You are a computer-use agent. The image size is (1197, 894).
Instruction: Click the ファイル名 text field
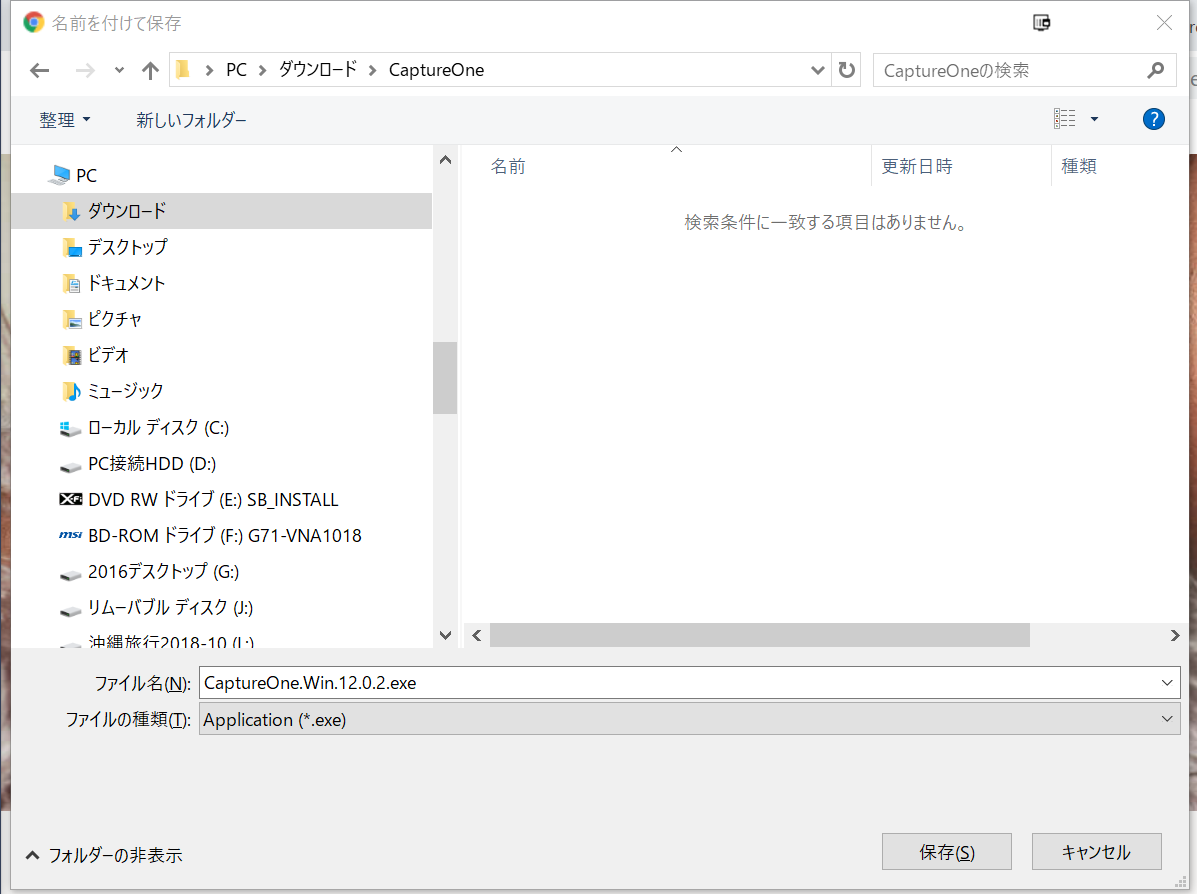point(680,683)
